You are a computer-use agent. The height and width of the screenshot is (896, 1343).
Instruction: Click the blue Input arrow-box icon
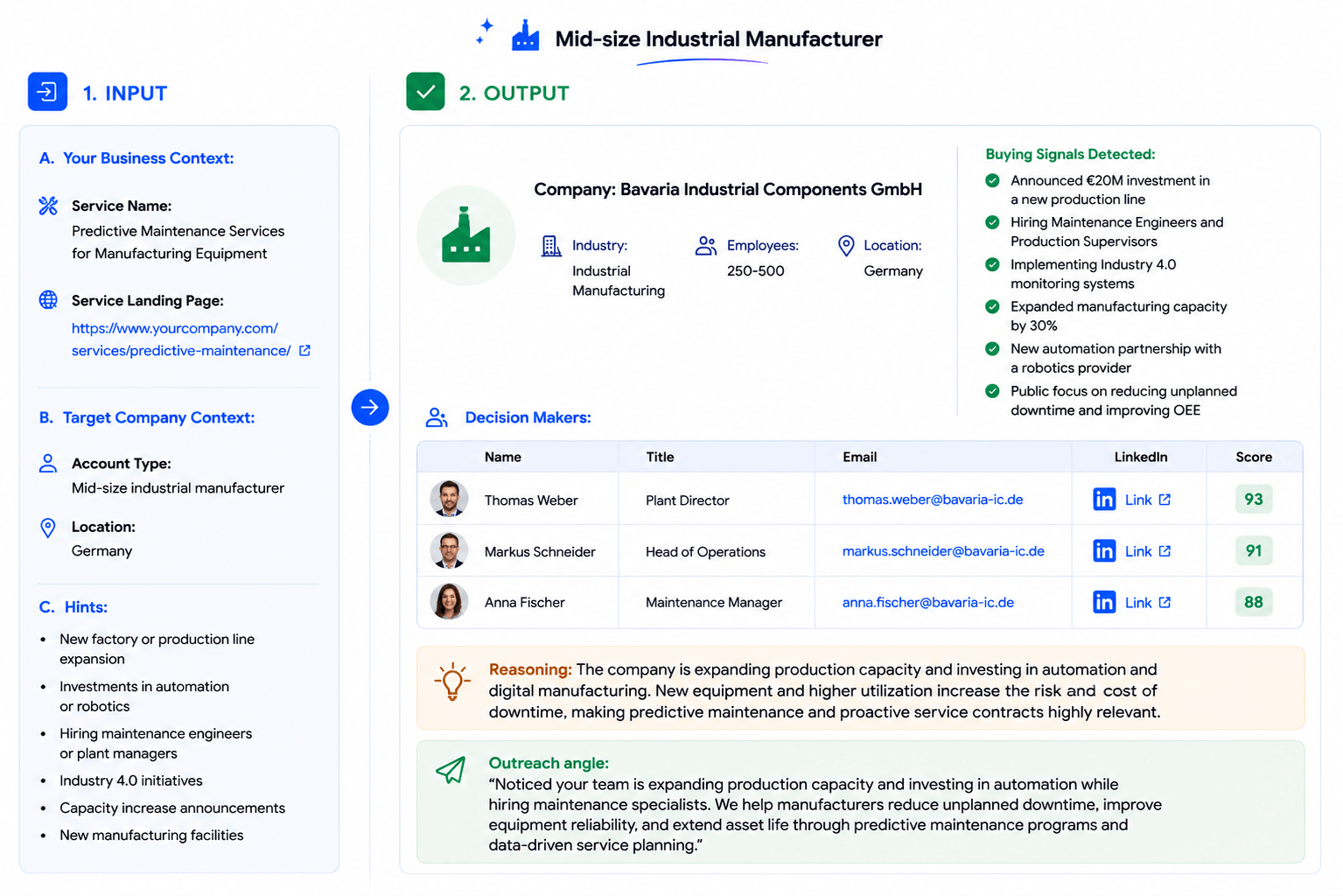[x=47, y=92]
